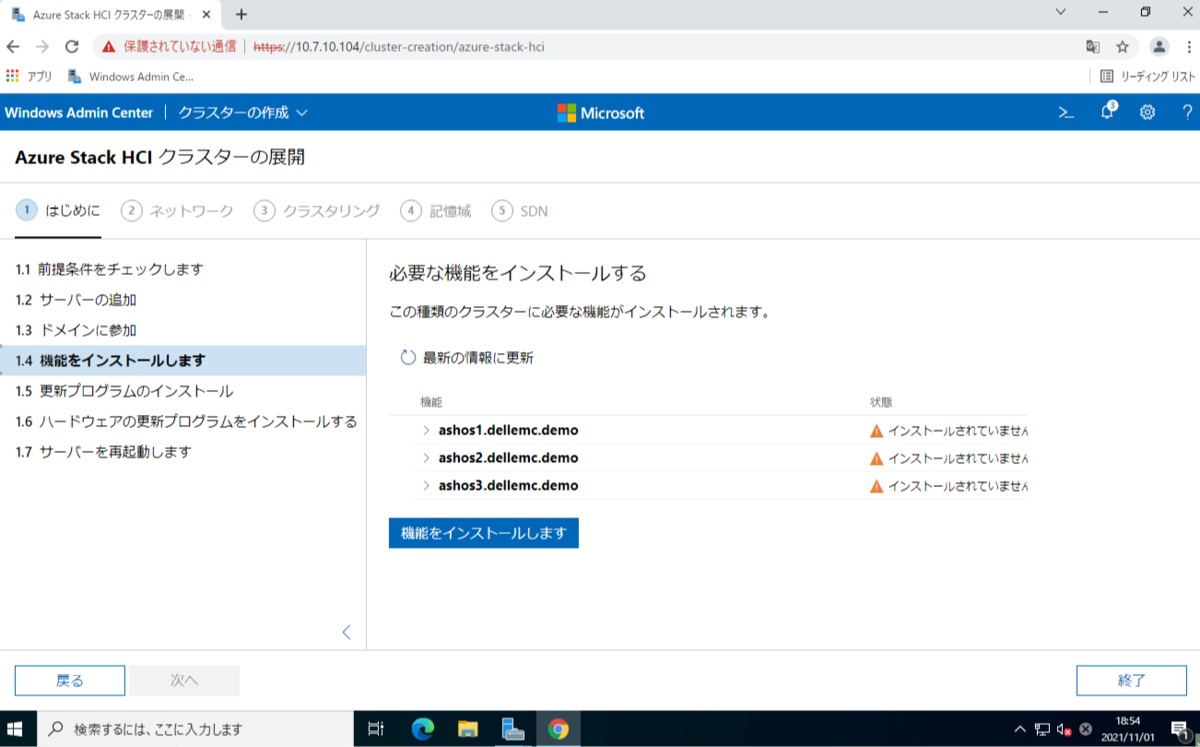Select the クラスタリング step tab
This screenshot has width=1200, height=747.
[x=317, y=211]
